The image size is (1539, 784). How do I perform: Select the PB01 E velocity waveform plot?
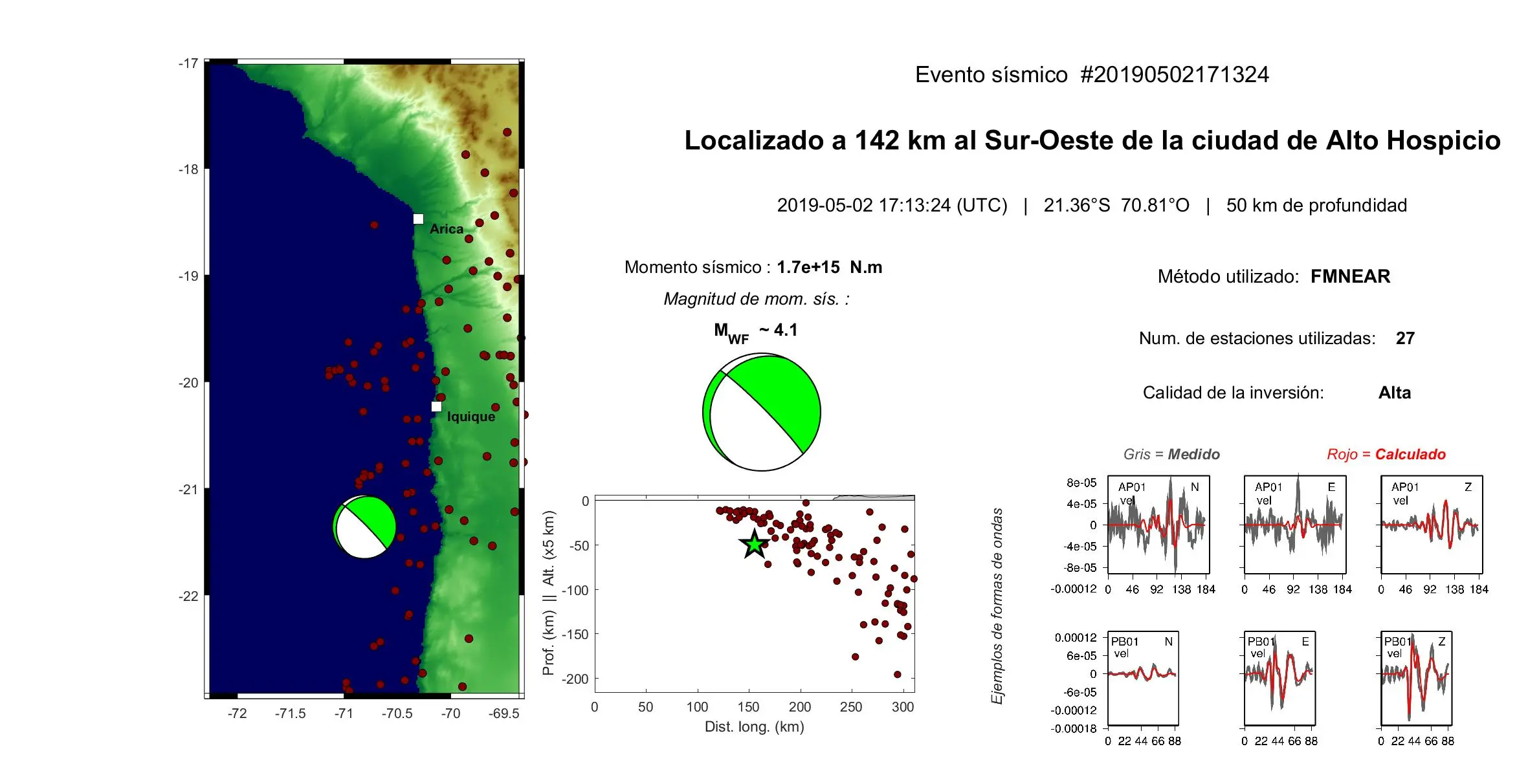click(1279, 678)
